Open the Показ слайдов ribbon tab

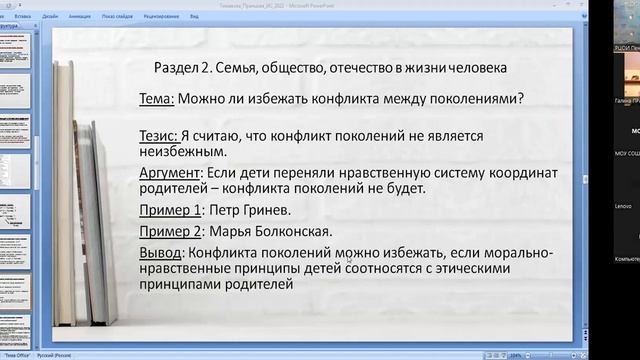(117, 16)
